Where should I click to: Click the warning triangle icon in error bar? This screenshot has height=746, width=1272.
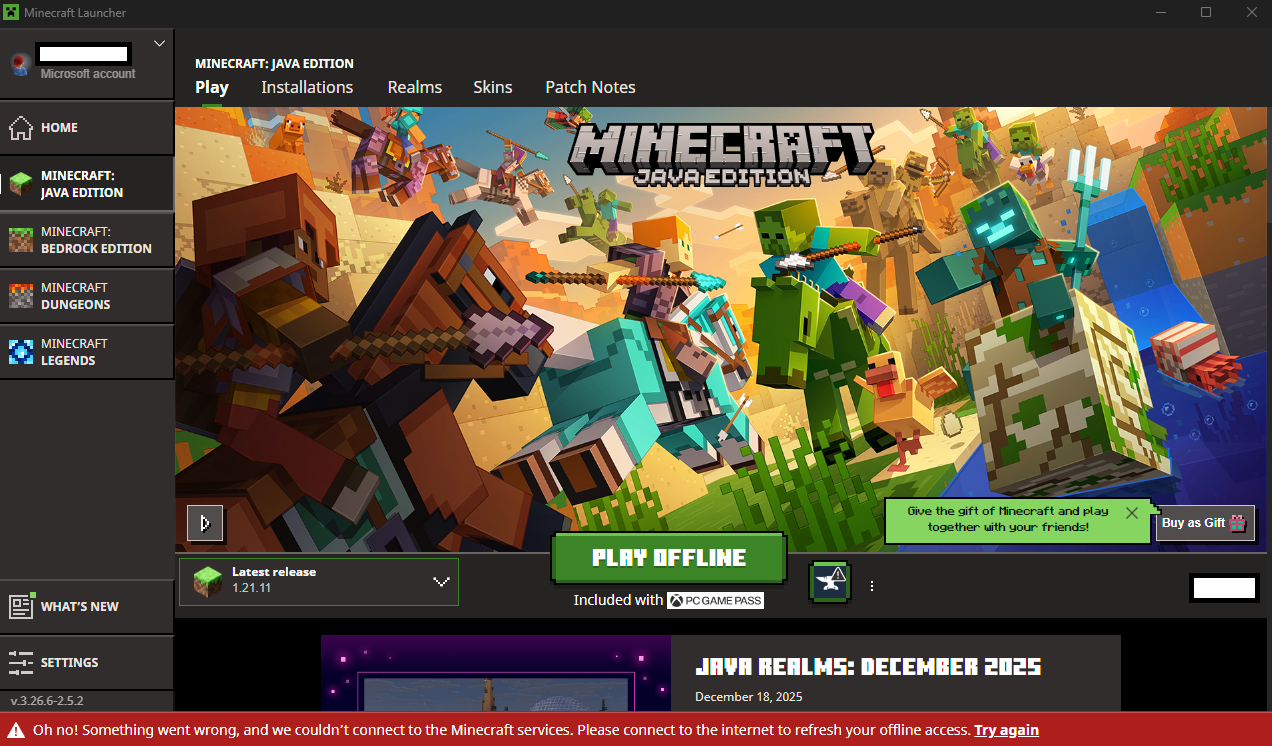(17, 730)
